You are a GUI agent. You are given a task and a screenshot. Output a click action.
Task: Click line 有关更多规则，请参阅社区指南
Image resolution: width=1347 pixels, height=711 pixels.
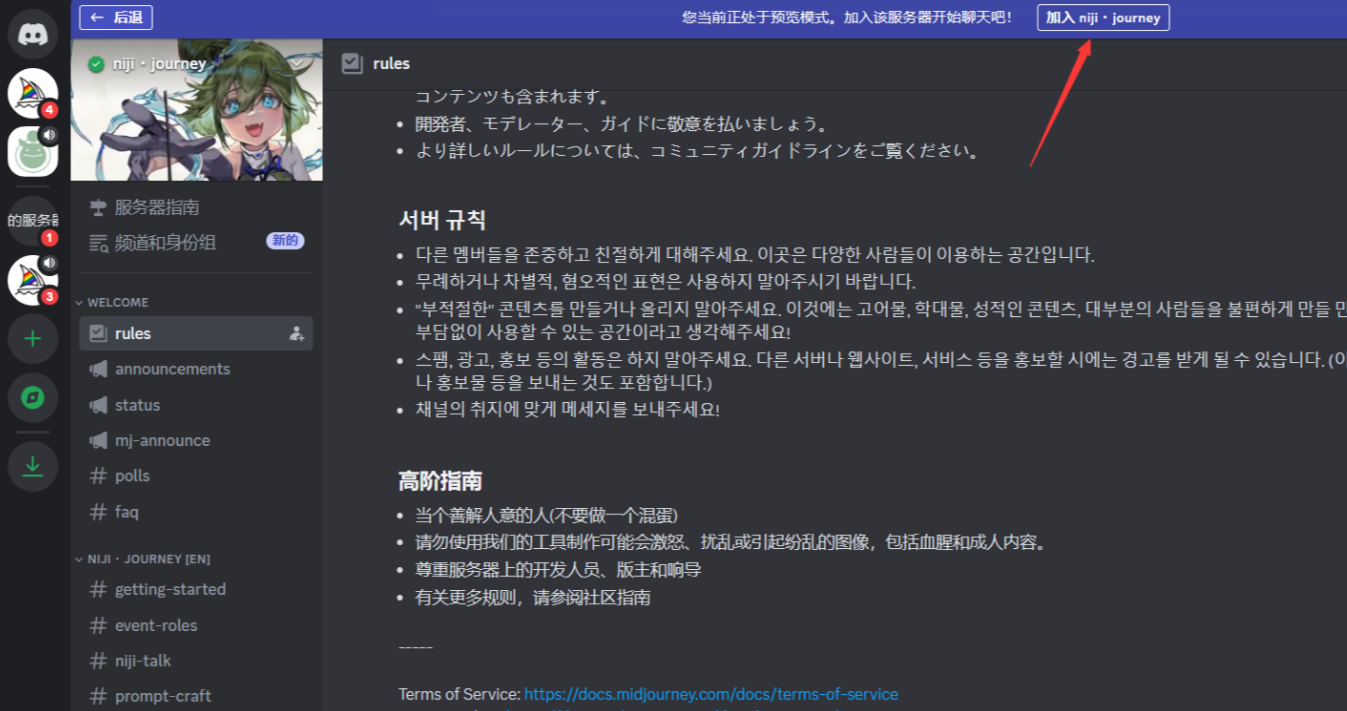tap(533, 598)
